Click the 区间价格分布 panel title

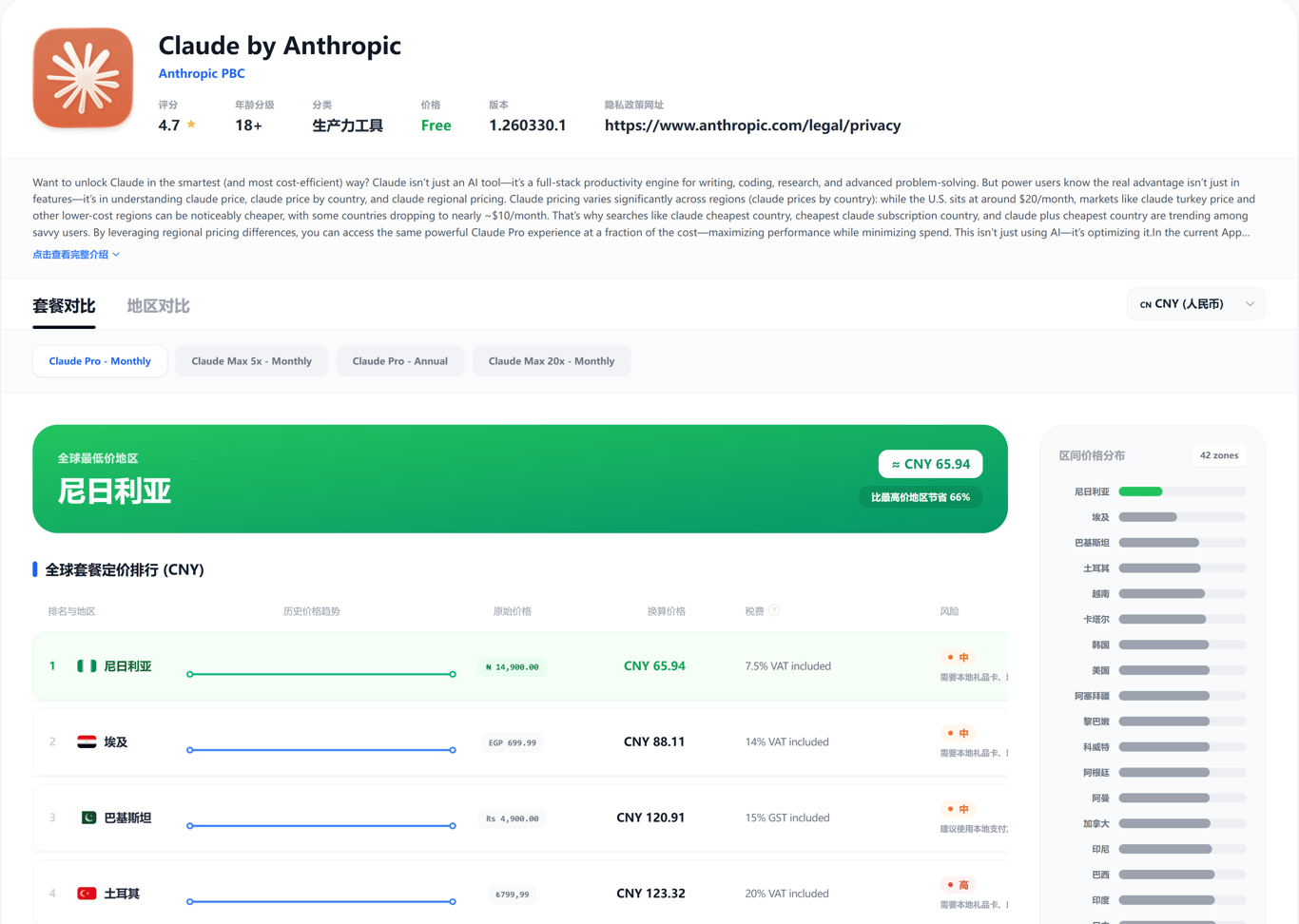(x=1092, y=455)
